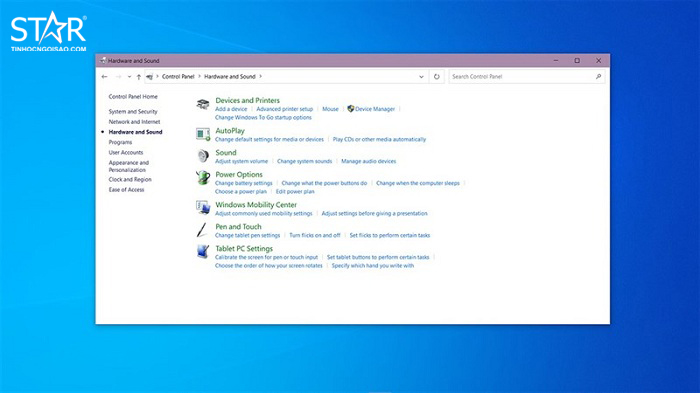Click Change when the computer sleeps
The image size is (700, 393).
pos(418,183)
